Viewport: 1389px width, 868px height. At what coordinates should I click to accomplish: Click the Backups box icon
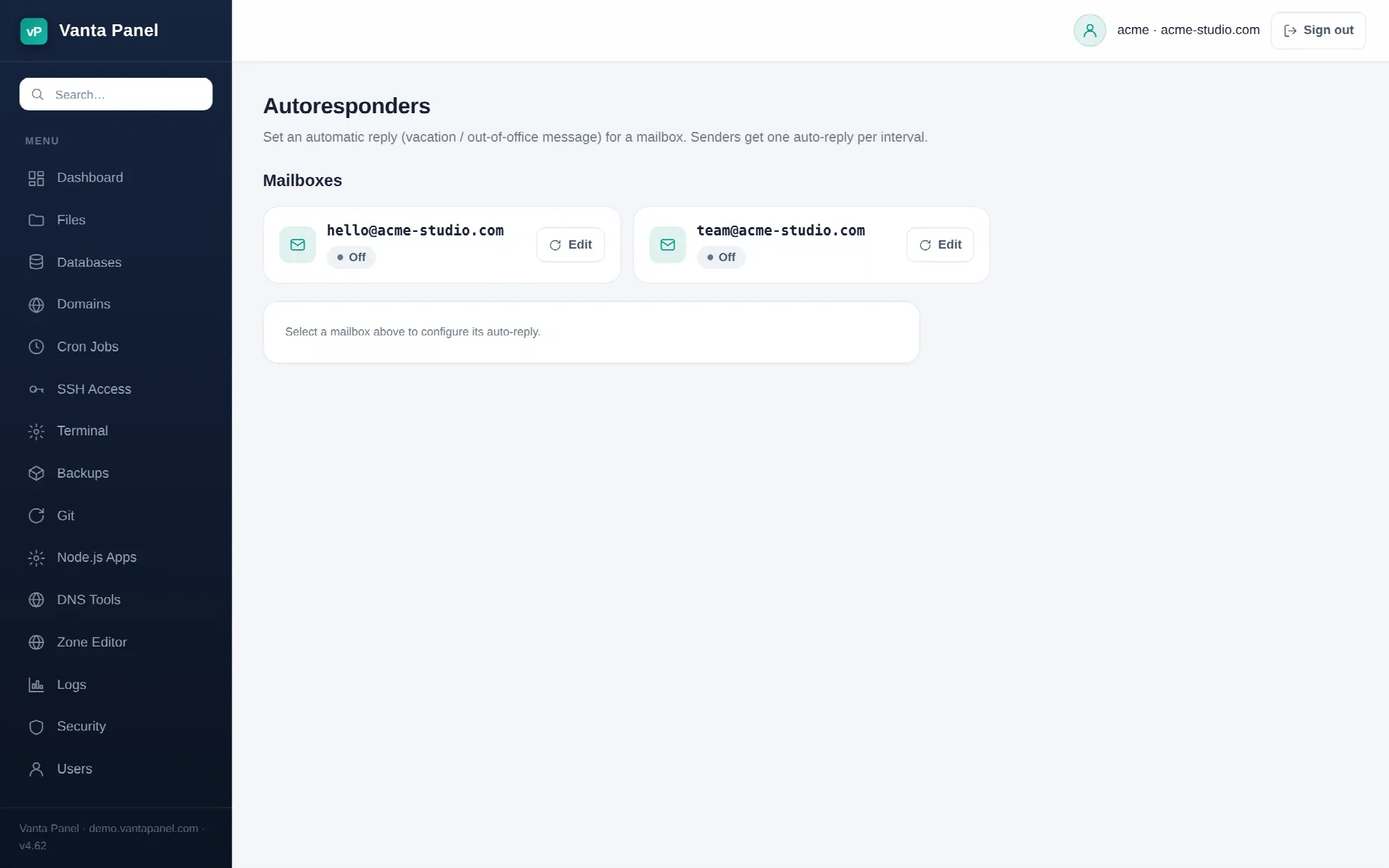36,474
